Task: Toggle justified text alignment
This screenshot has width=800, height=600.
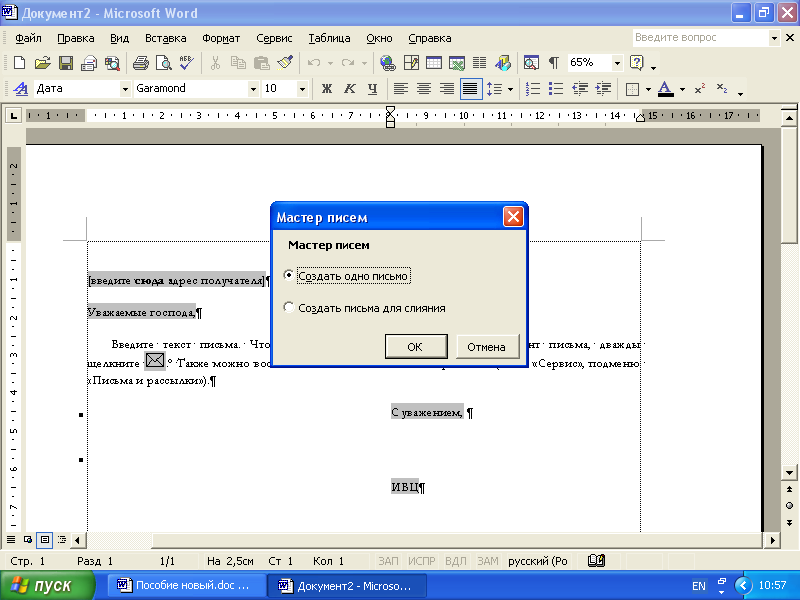Action: point(470,89)
